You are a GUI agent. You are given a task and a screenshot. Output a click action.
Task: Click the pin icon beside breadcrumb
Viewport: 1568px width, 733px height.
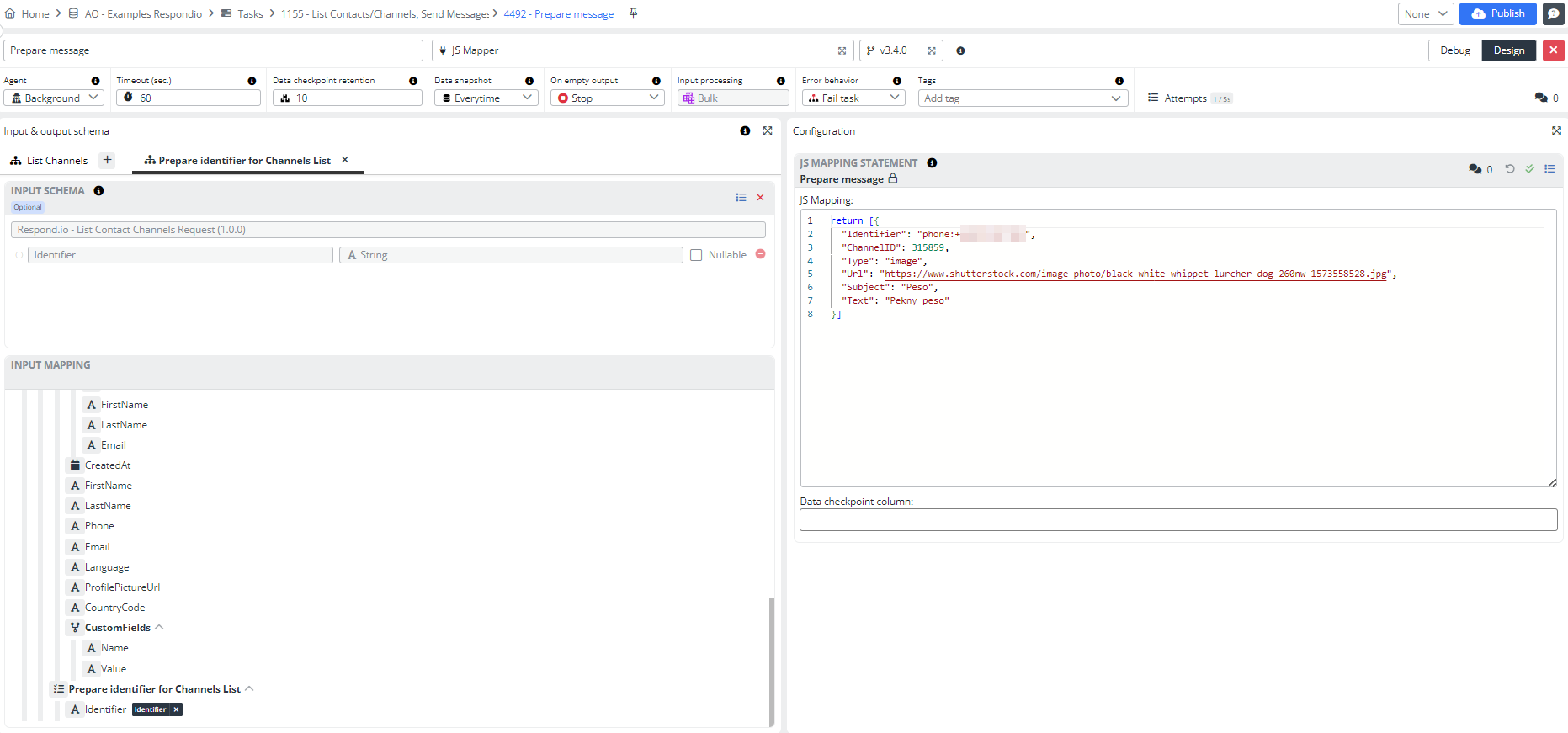(x=633, y=13)
